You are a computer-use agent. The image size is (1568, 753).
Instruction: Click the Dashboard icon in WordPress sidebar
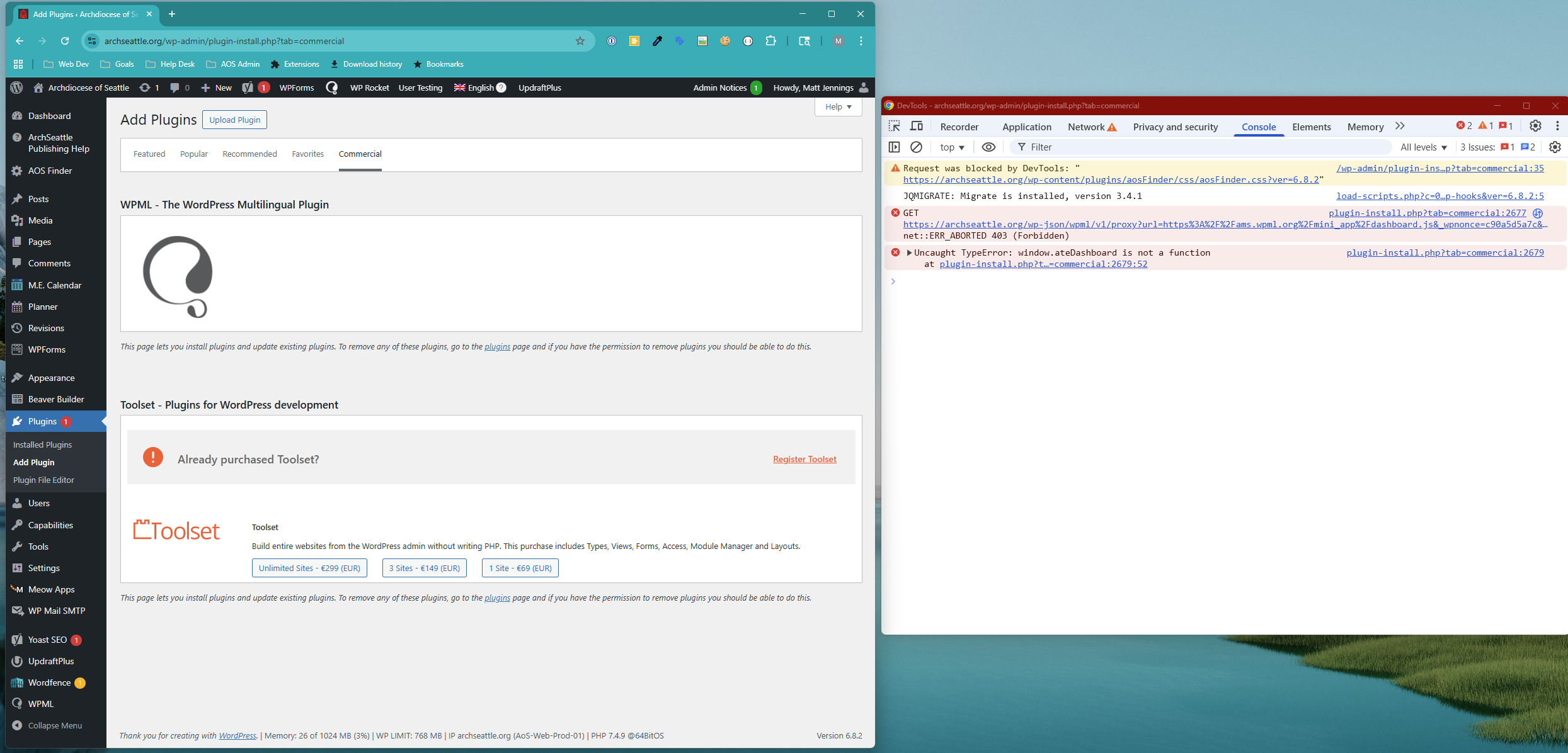(x=17, y=116)
